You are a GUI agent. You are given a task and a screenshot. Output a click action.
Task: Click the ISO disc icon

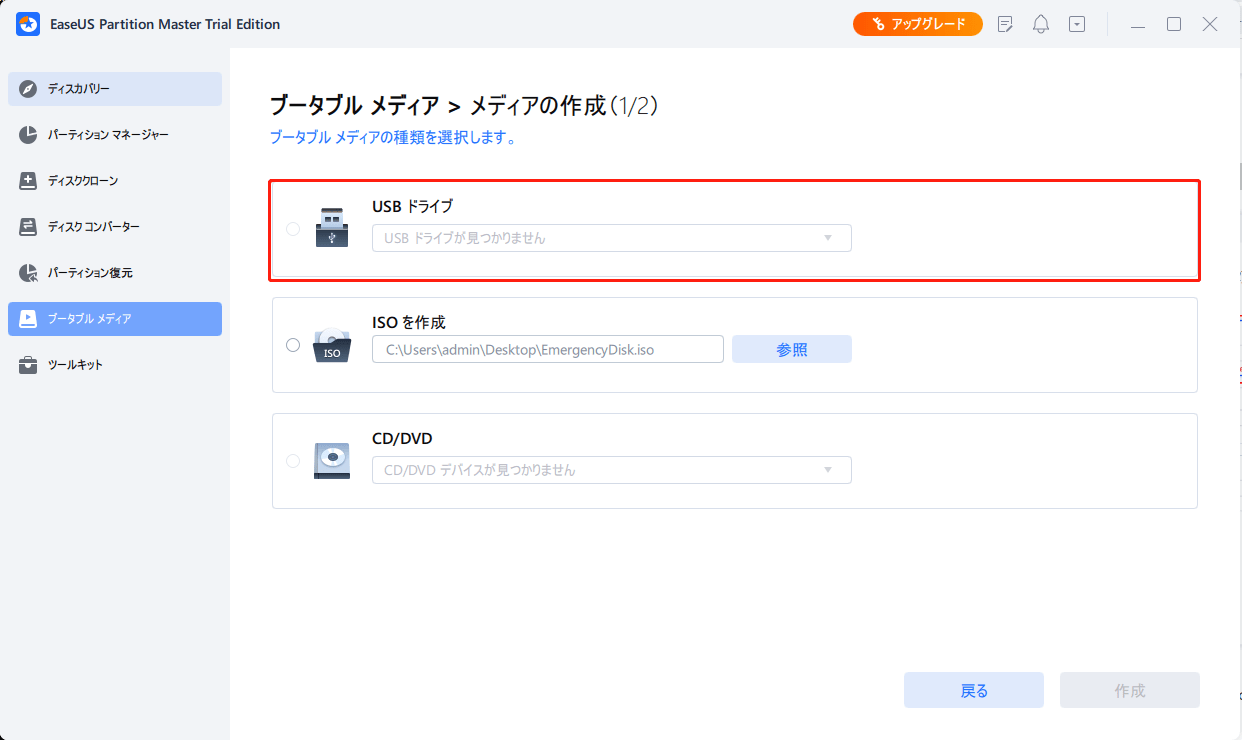click(332, 345)
